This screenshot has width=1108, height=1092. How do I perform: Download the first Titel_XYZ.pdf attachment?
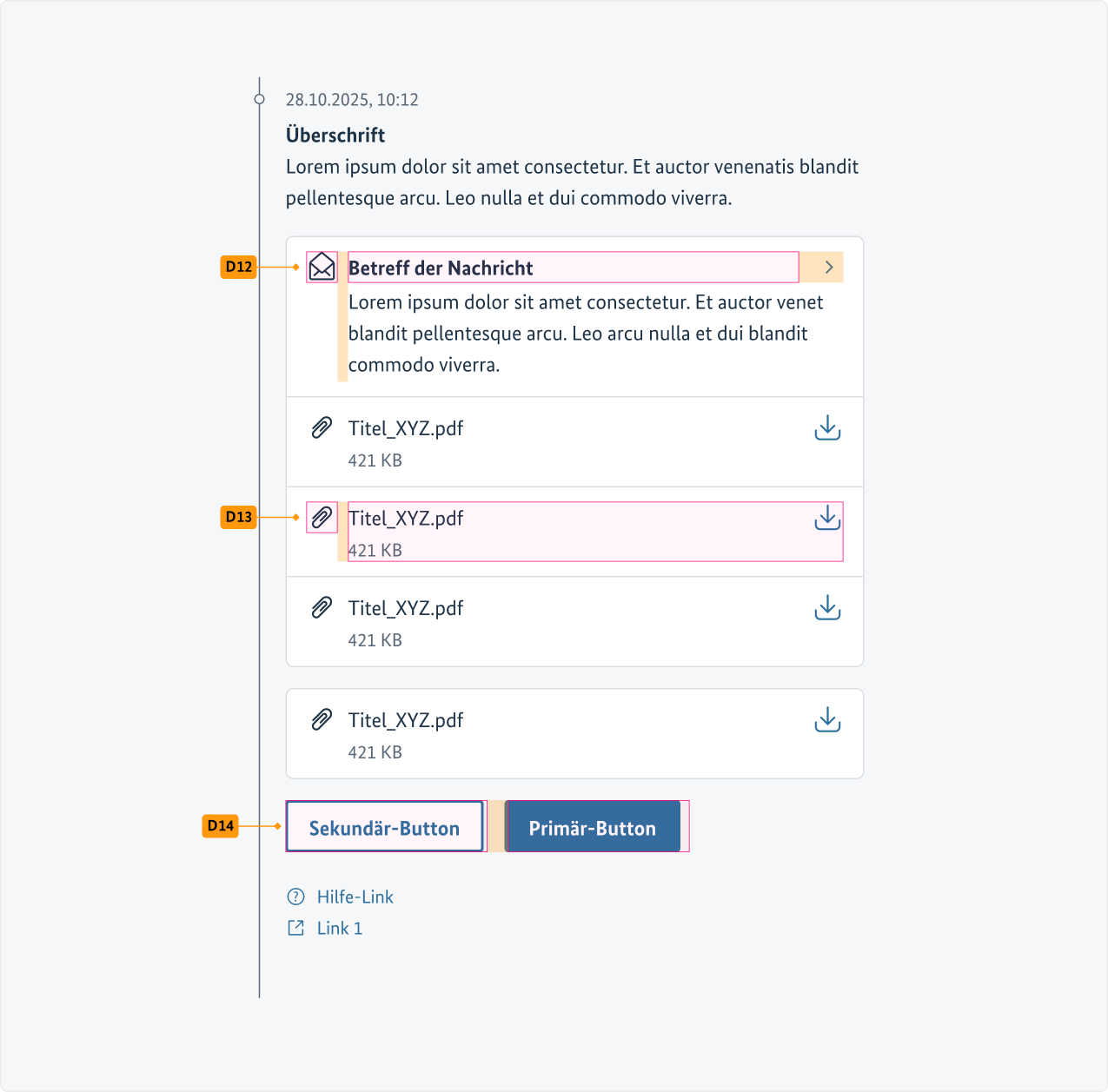point(827,427)
